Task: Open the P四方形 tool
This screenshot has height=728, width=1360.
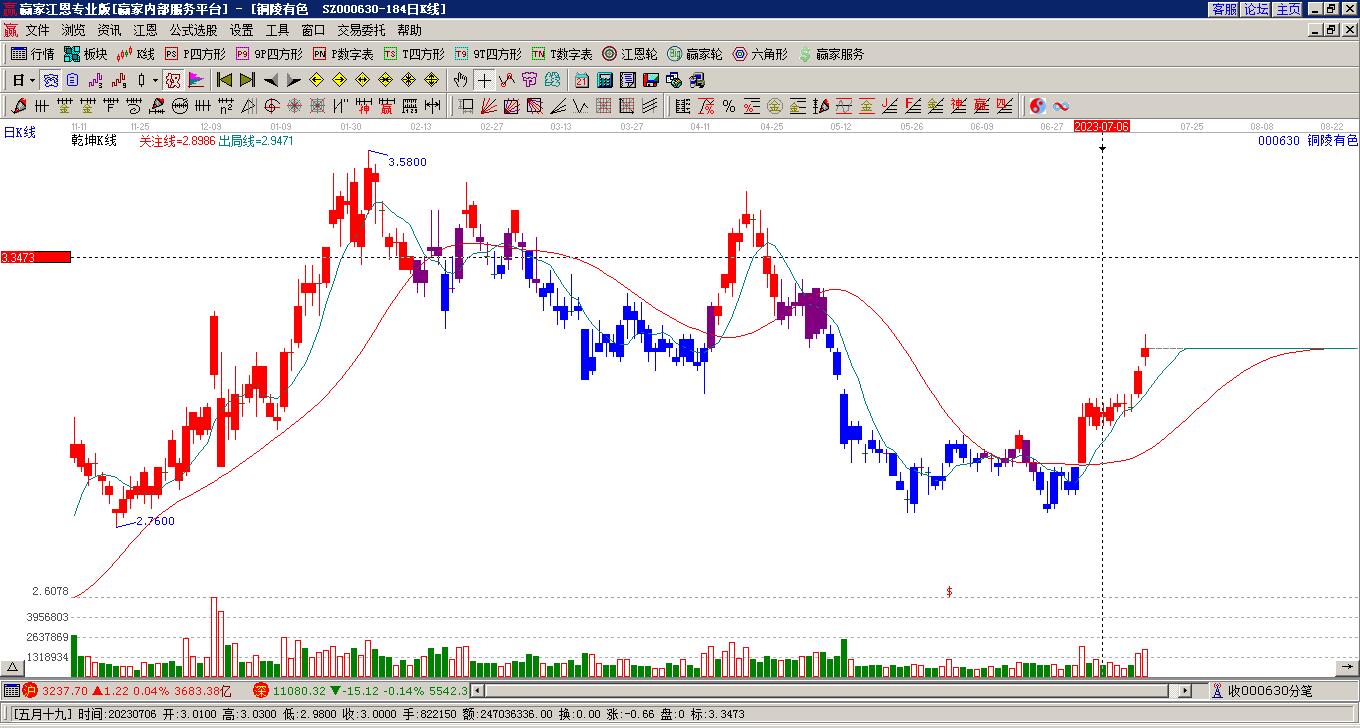Action: click(195, 54)
